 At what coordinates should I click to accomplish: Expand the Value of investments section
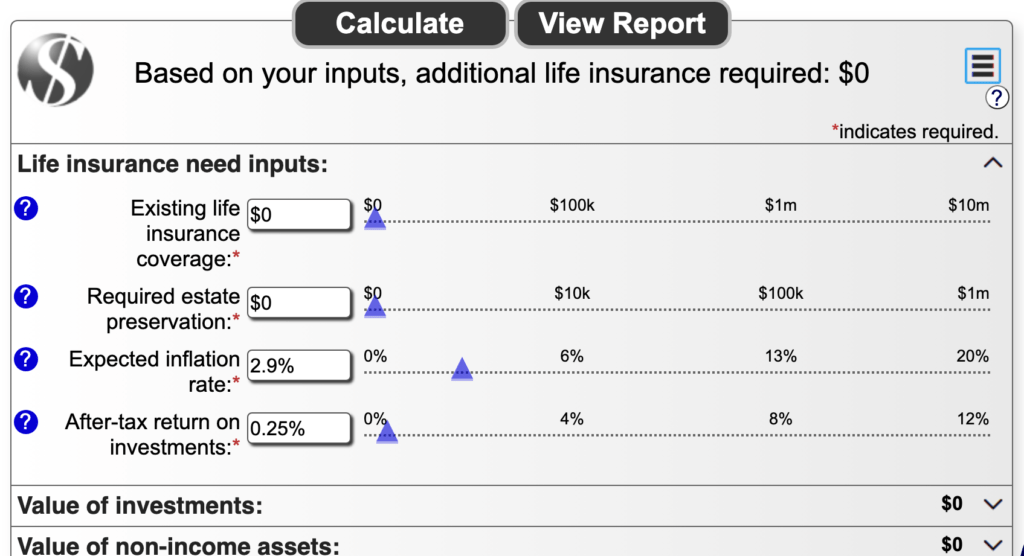click(x=993, y=504)
